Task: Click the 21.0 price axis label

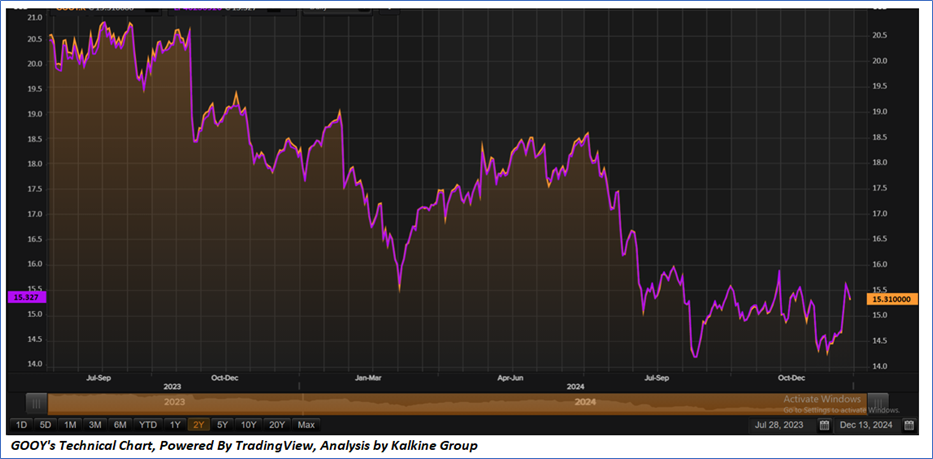Action: click(x=35, y=18)
